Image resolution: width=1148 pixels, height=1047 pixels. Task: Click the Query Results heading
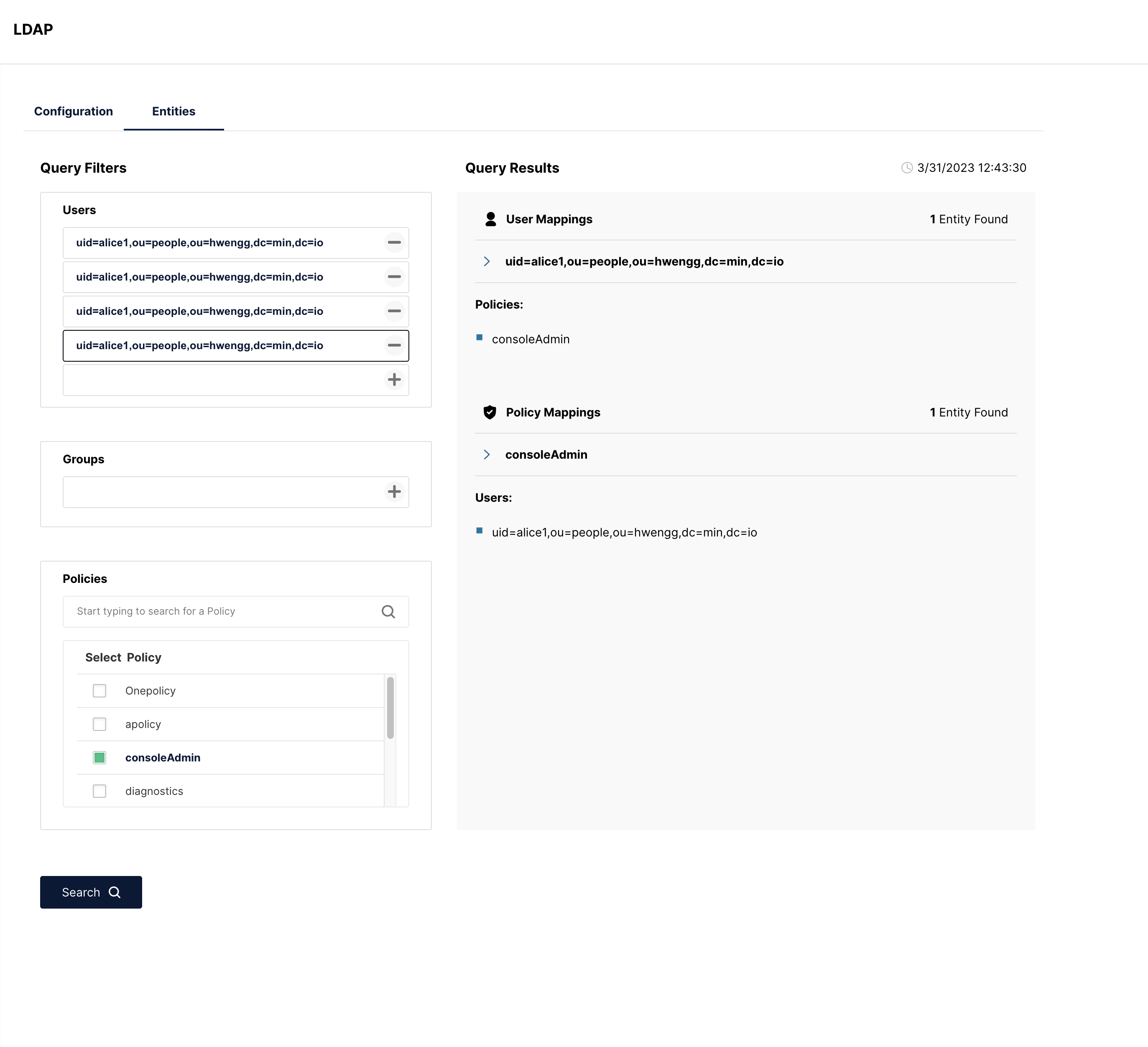pos(512,168)
